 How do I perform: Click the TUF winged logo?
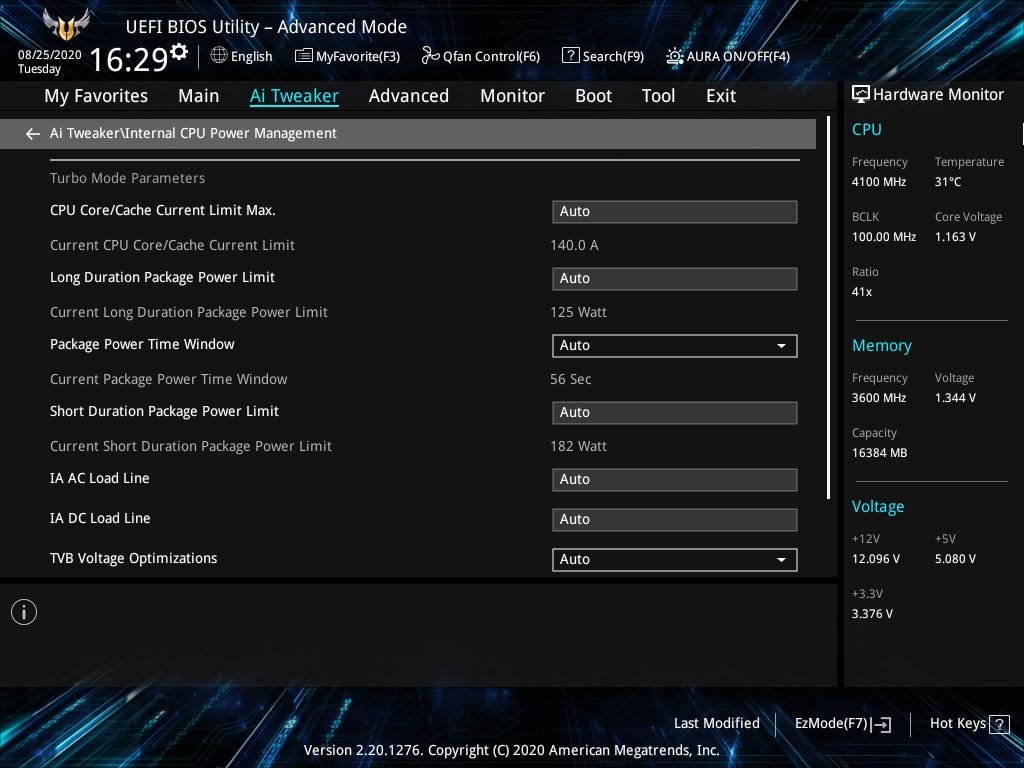(66, 25)
